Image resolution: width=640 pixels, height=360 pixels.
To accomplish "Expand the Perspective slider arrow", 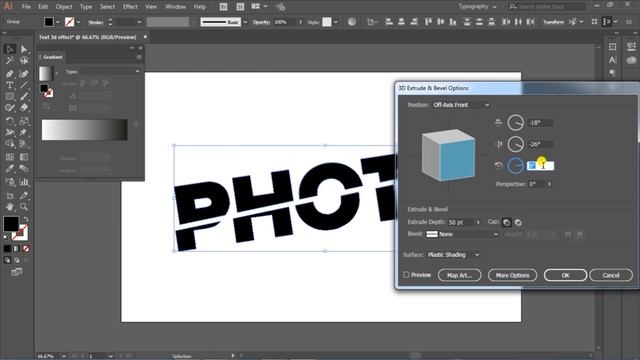I will (x=549, y=184).
